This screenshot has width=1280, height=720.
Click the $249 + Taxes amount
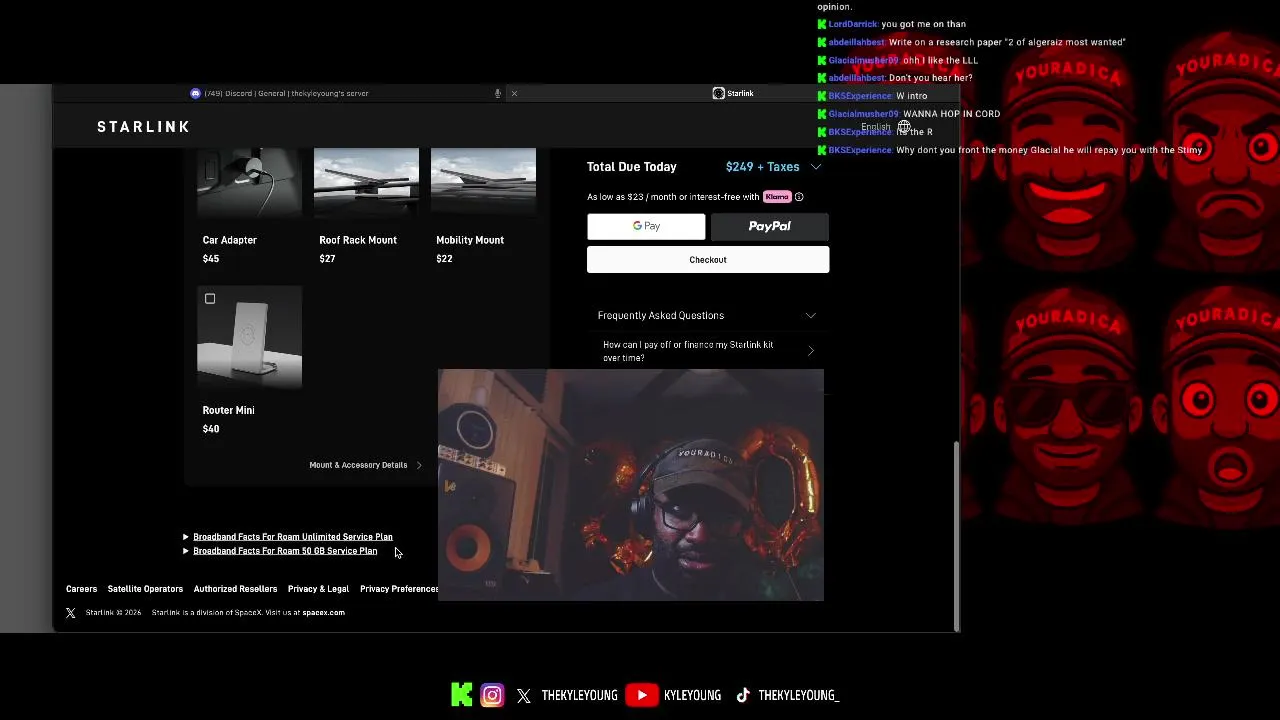click(x=762, y=167)
